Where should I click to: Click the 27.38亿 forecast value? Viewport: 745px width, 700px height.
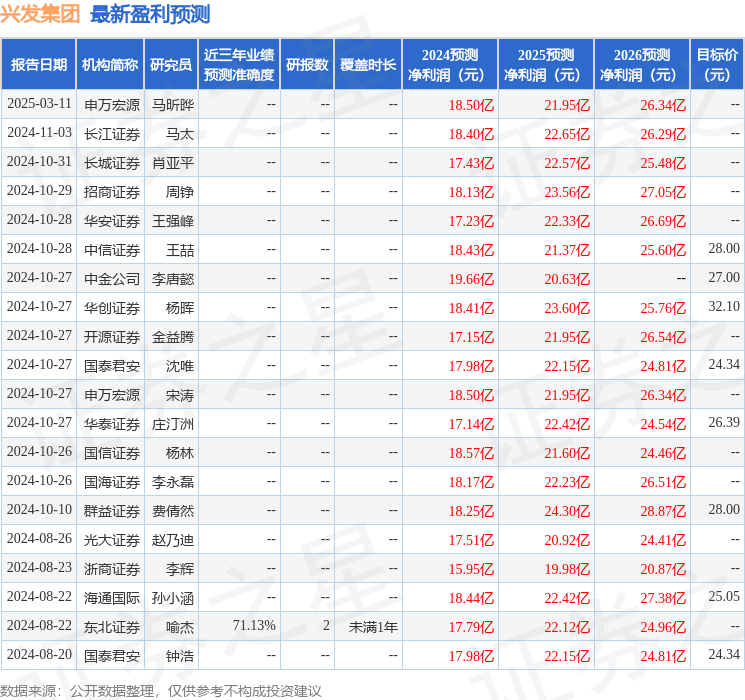(663, 598)
